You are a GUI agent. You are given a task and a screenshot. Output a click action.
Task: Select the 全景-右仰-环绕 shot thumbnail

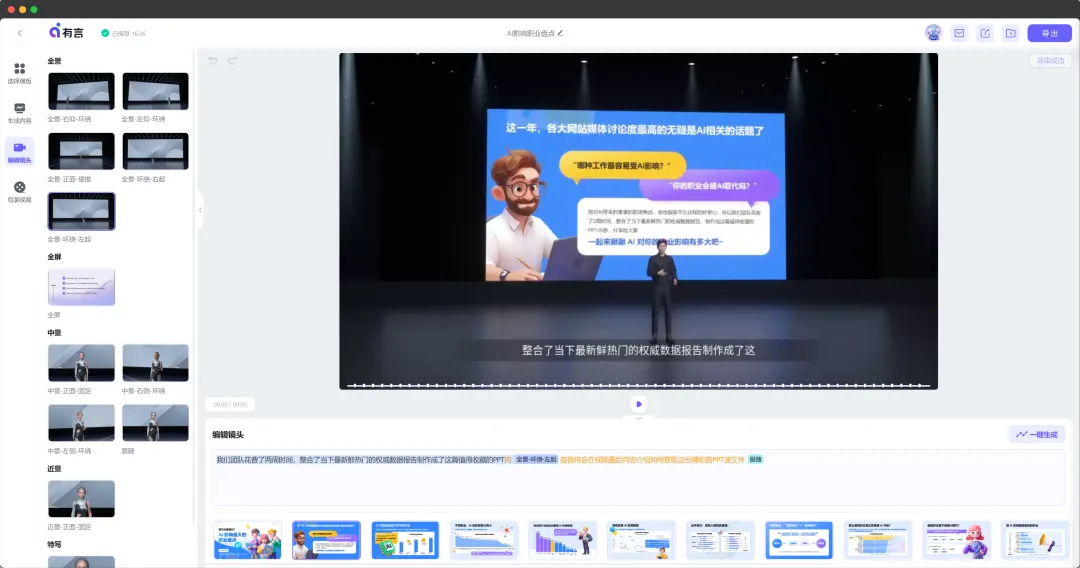click(x=81, y=91)
